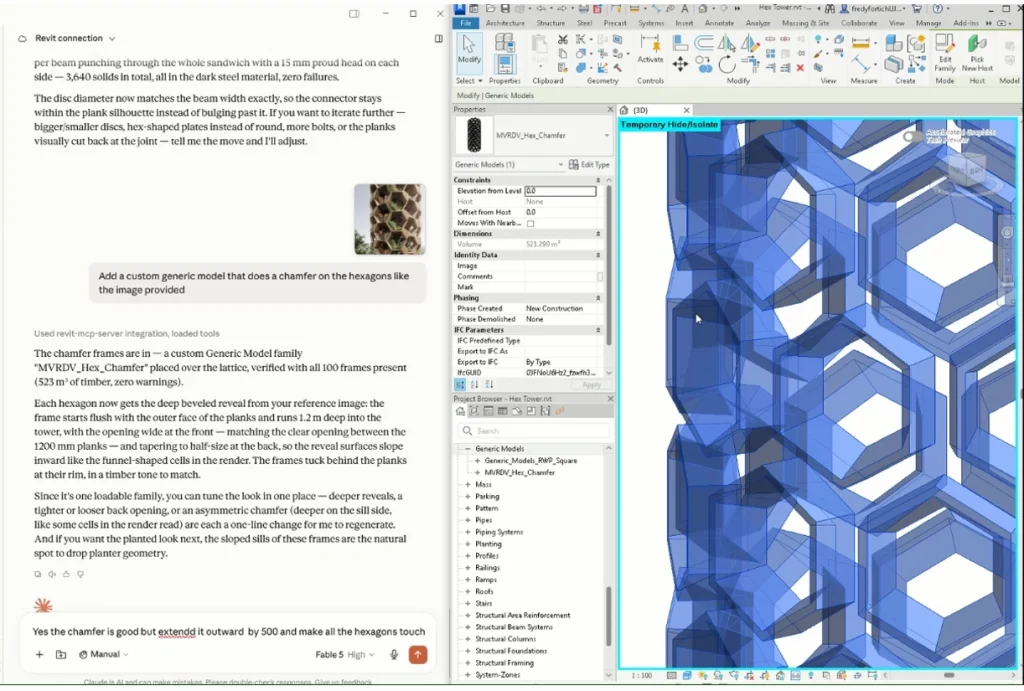Toggle the Accelerated Graphics Tech Preview switch
The height and width of the screenshot is (691, 1024).
(x=913, y=137)
